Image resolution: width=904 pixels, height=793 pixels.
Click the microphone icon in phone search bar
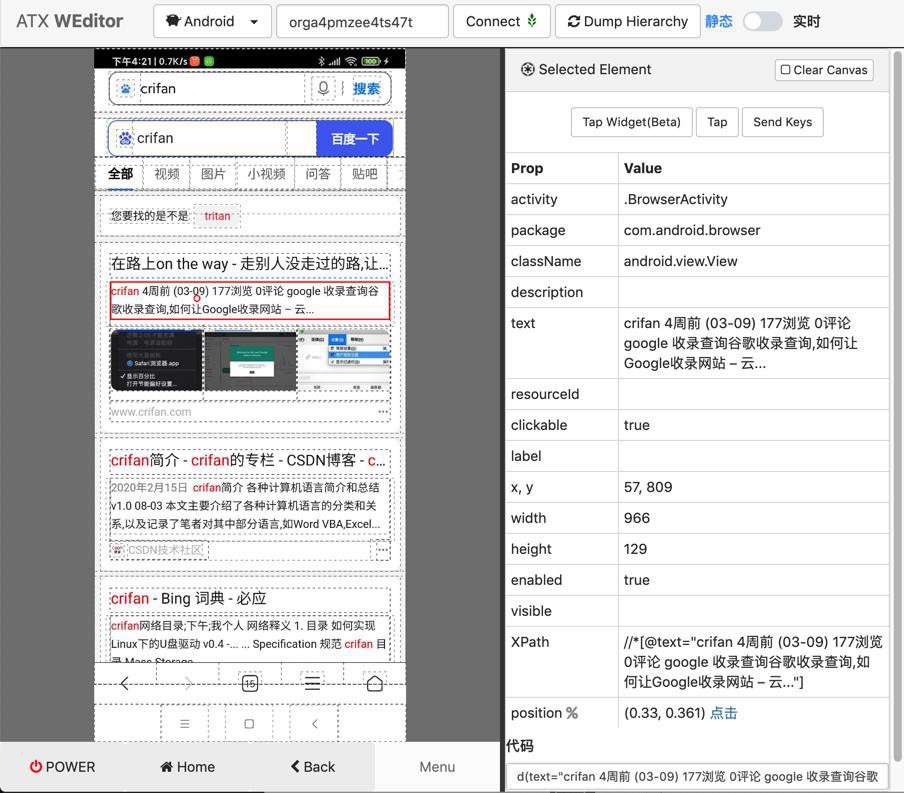[323, 88]
